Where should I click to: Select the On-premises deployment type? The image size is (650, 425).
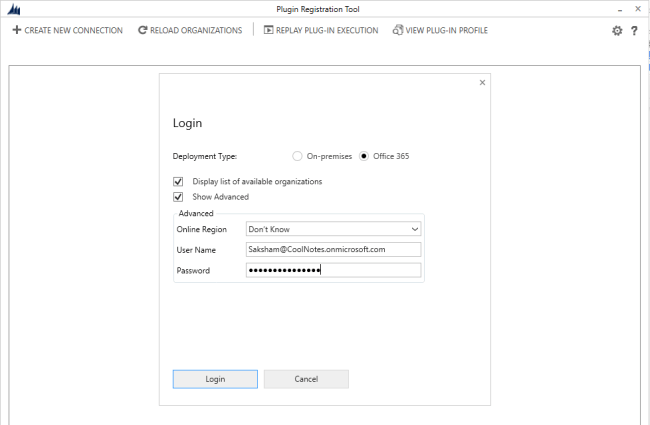(x=297, y=156)
